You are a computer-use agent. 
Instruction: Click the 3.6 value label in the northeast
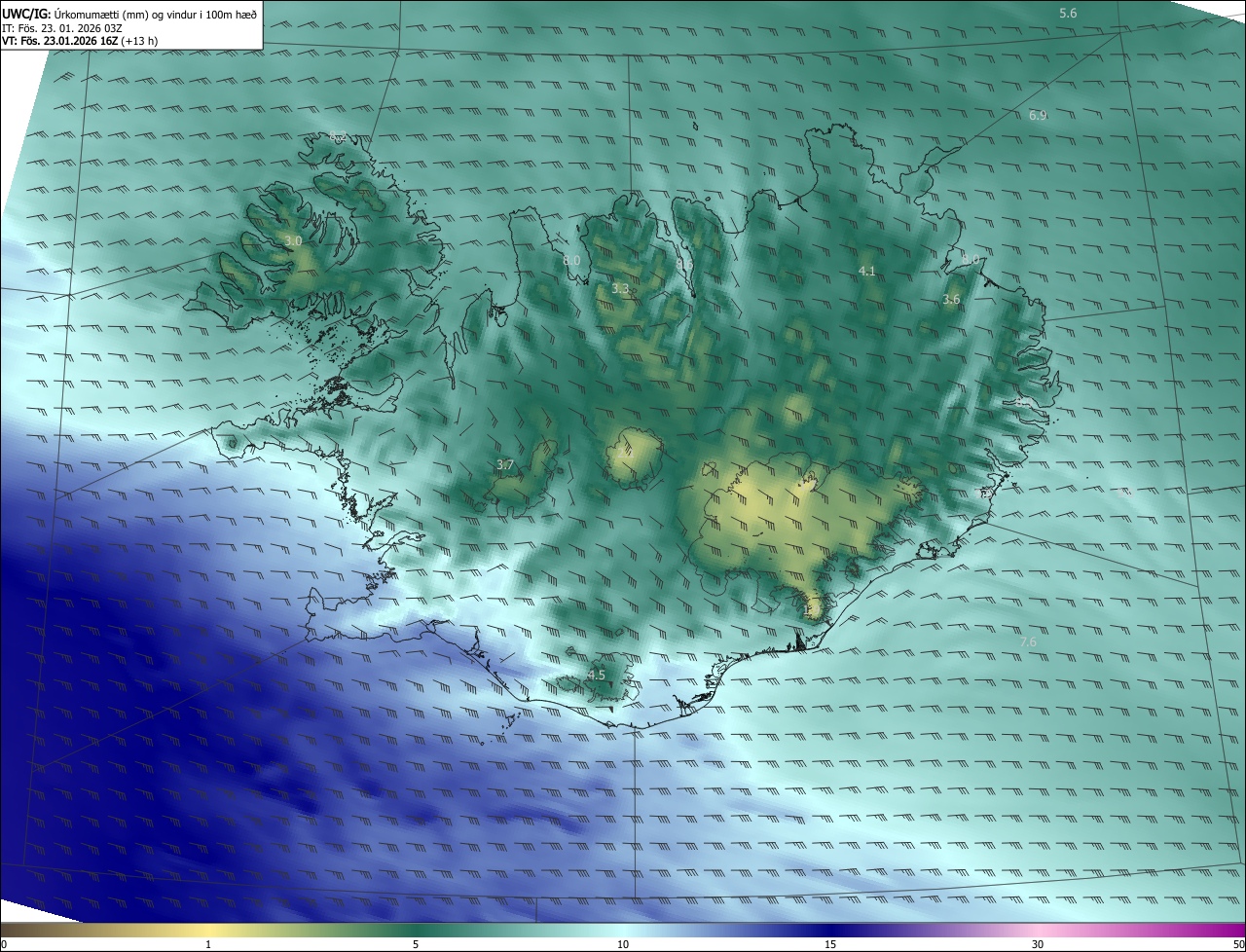[951, 300]
